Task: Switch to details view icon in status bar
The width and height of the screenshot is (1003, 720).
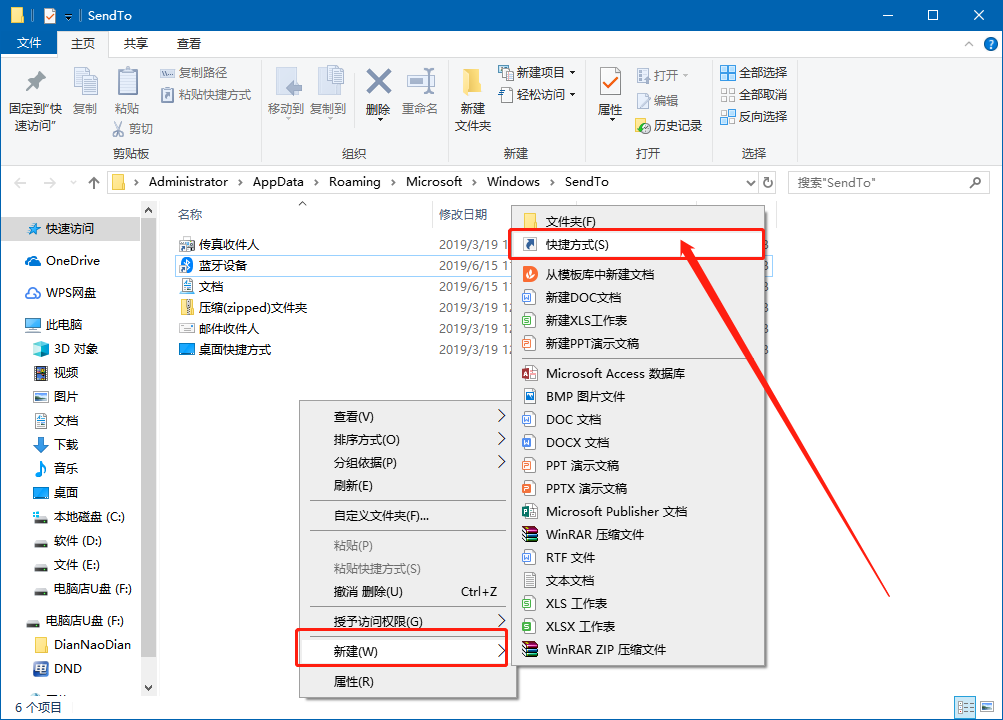Action: pos(965,707)
